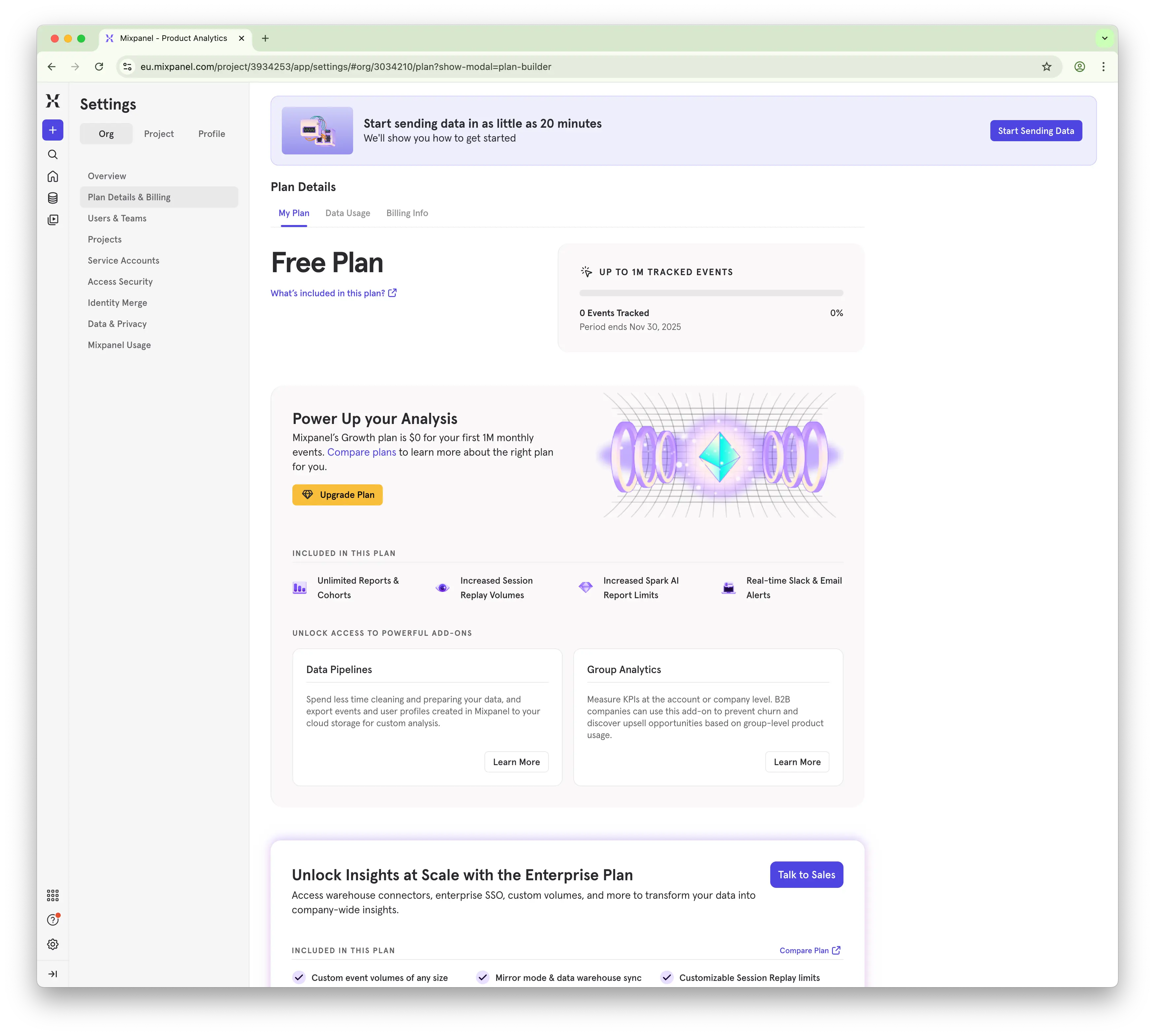Image resolution: width=1155 pixels, height=1036 pixels.
Task: Select the My Plan tab
Action: click(x=294, y=213)
